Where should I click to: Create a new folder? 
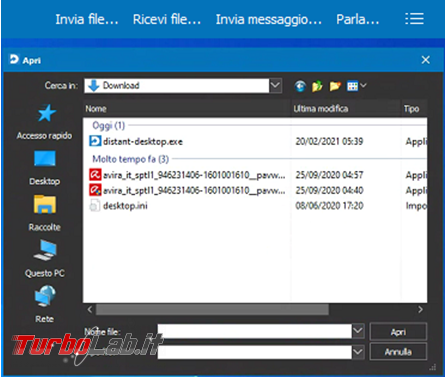[335, 86]
